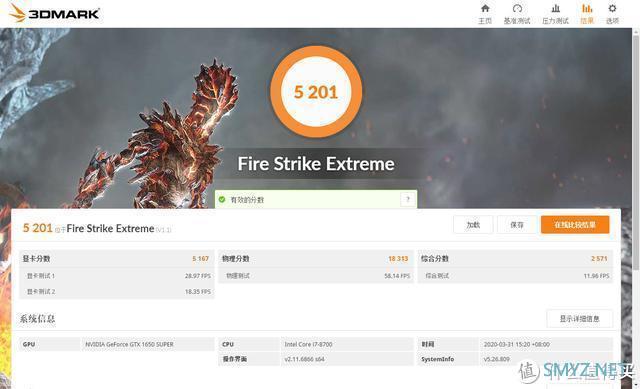The width and height of the screenshot is (640, 389).
Task: Click NVIDIA GeForce GTX 1650 SUPER text
Action: click(x=129, y=344)
